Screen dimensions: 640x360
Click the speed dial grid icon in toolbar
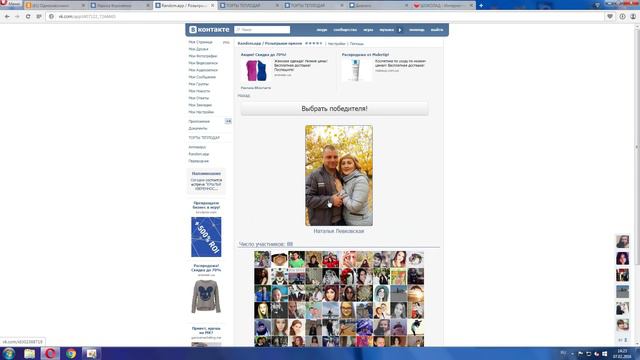[x=39, y=16]
